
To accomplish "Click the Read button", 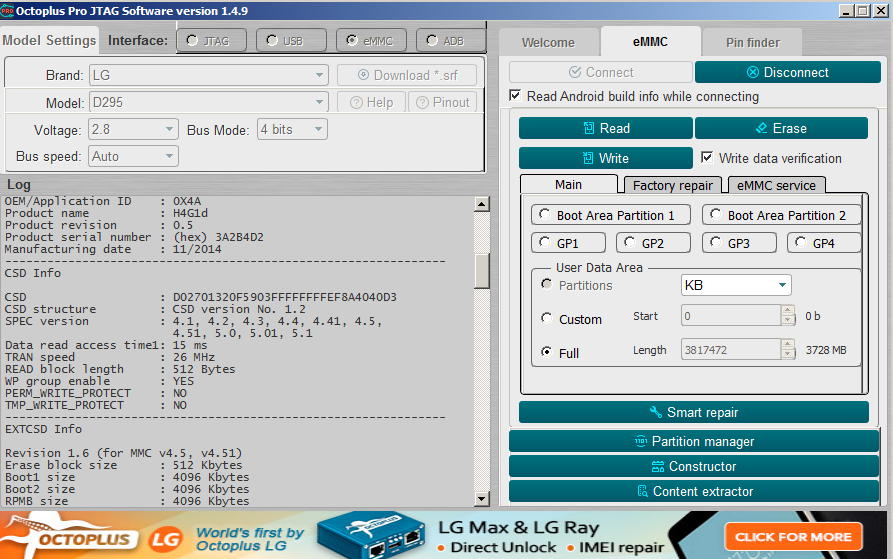I will pyautogui.click(x=605, y=128).
